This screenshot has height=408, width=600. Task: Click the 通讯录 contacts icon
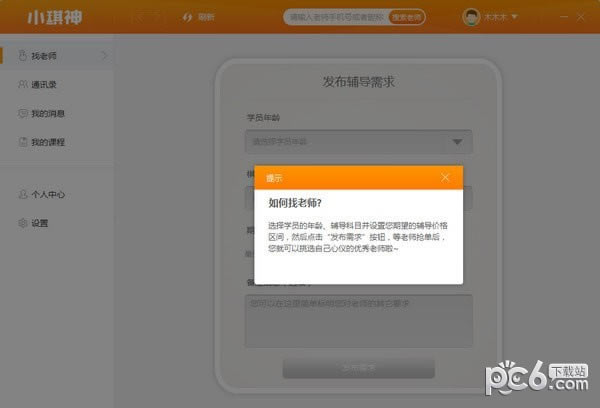(x=22, y=85)
